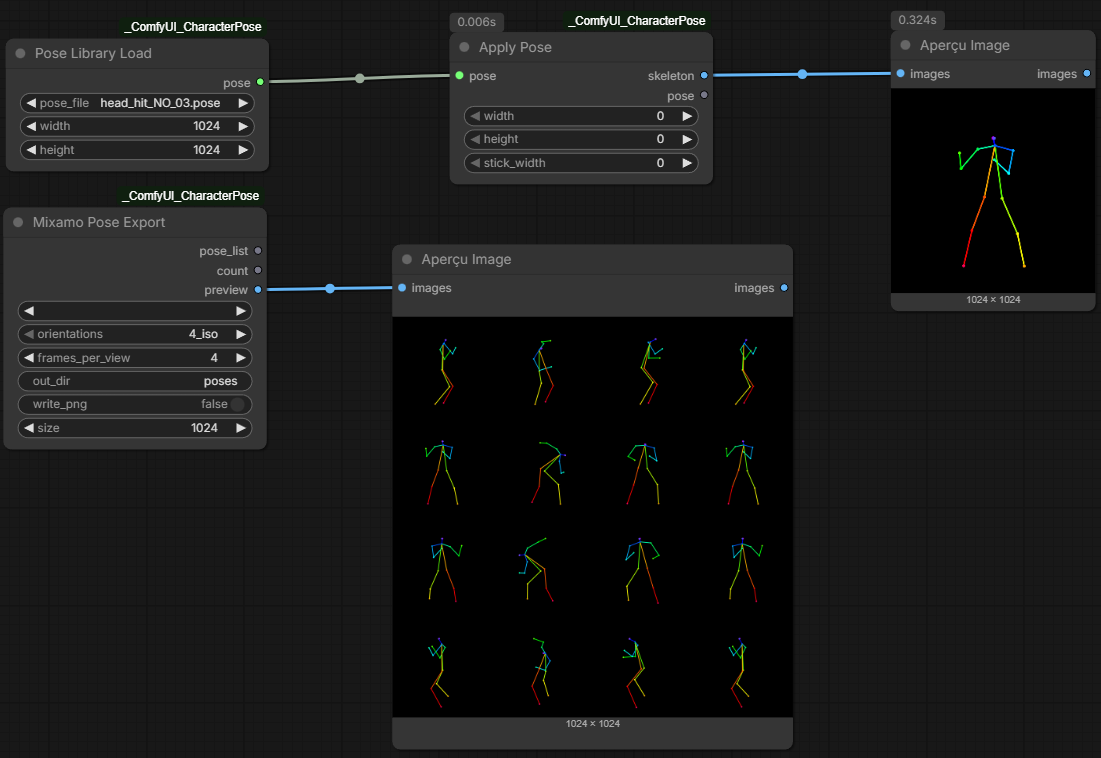Click the stick_width value field

point(581,163)
